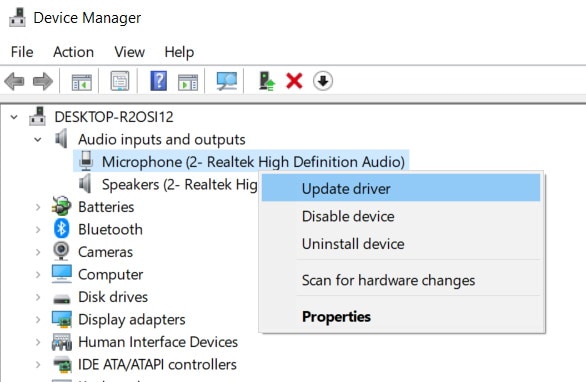The image size is (586, 382).
Task: Collapse Audio inputs and outputs chevron
Action: [38, 139]
